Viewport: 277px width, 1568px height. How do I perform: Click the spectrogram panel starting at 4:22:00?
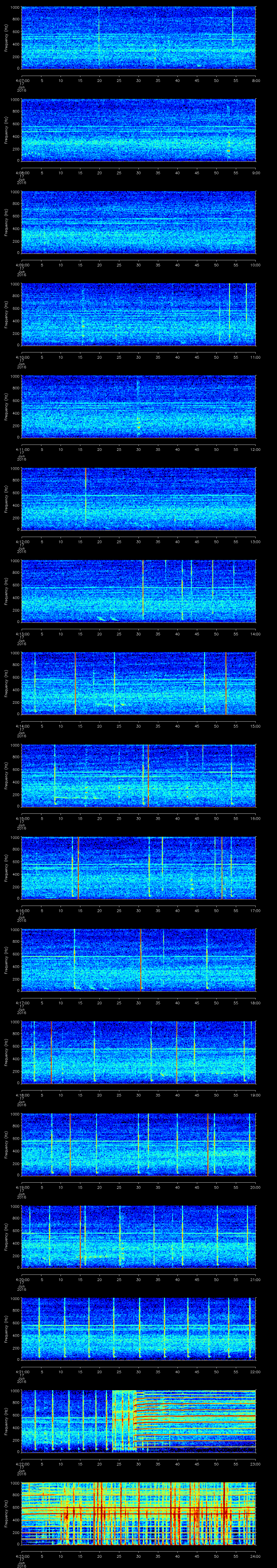139,1421
